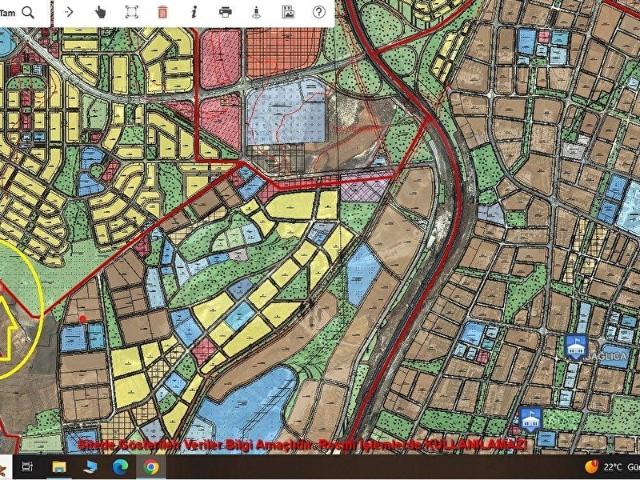The height and width of the screenshot is (480, 640).
Task: Activate the rectangle selection tool
Action: 131,12
